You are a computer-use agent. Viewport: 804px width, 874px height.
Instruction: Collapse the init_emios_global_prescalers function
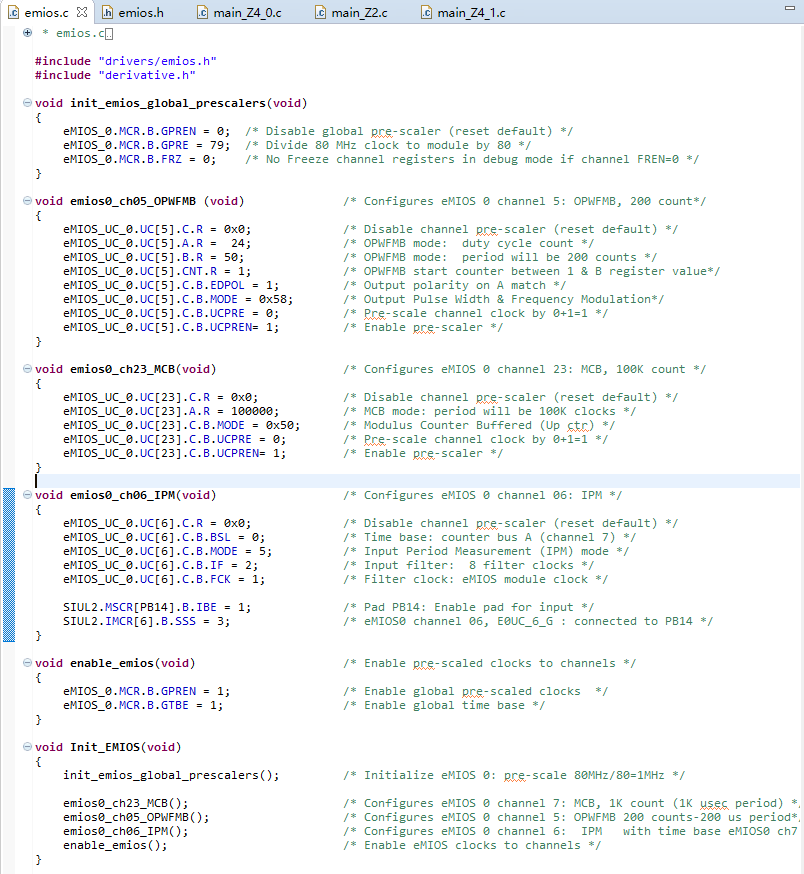(x=28, y=103)
